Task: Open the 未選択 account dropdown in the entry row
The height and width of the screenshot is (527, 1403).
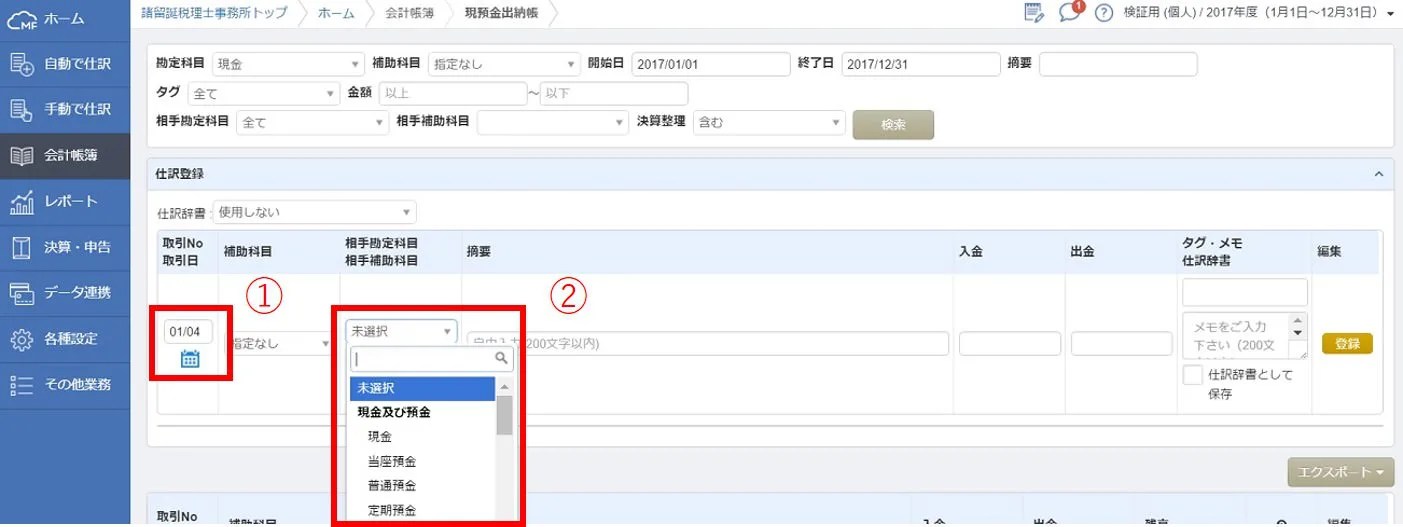Action: click(x=401, y=331)
